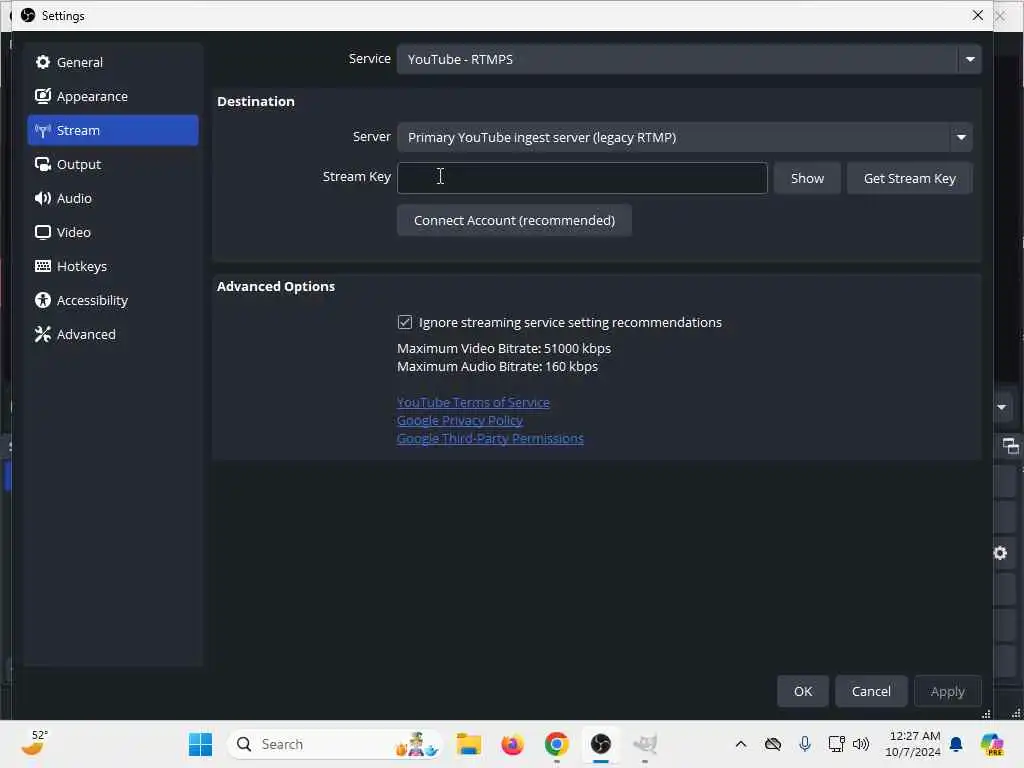The image size is (1024, 768).
Task: Expand the Server dropdown for YouTube ingest server
Action: 684,137
